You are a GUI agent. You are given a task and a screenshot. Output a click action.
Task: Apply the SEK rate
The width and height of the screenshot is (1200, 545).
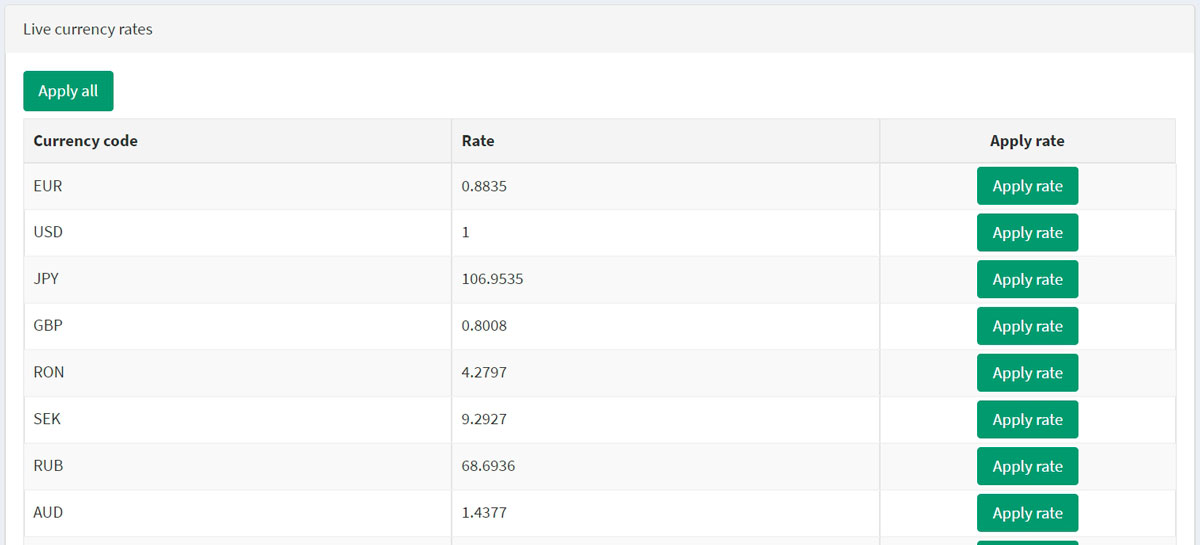[x=1027, y=420]
